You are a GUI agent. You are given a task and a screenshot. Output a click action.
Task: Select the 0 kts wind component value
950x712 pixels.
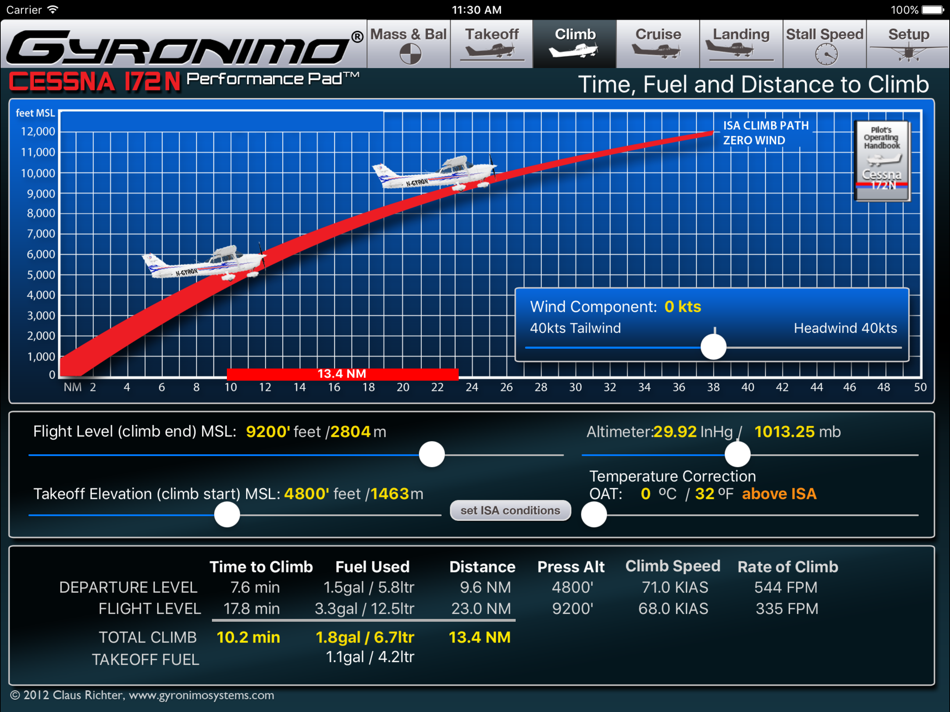(x=683, y=307)
